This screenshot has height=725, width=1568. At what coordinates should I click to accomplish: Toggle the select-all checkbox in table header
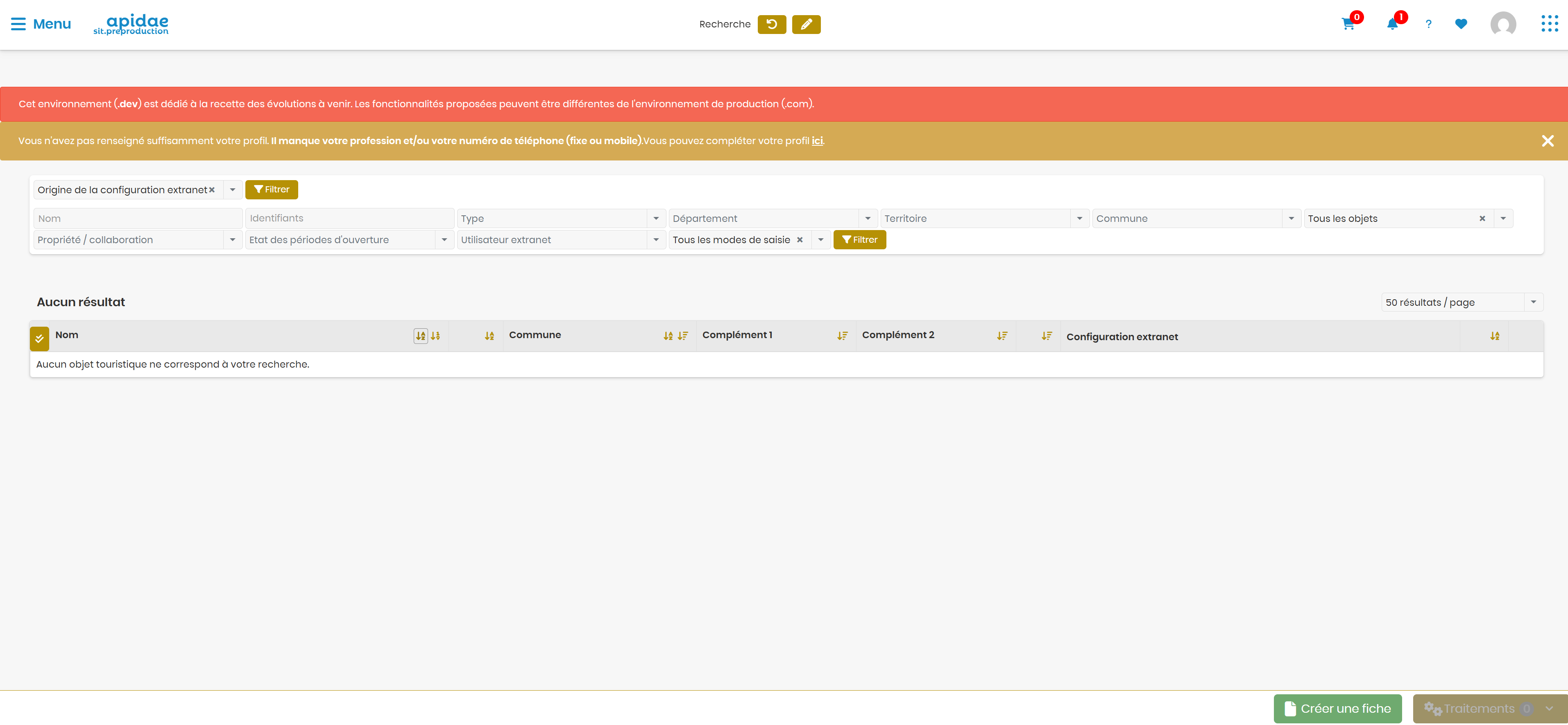40,339
